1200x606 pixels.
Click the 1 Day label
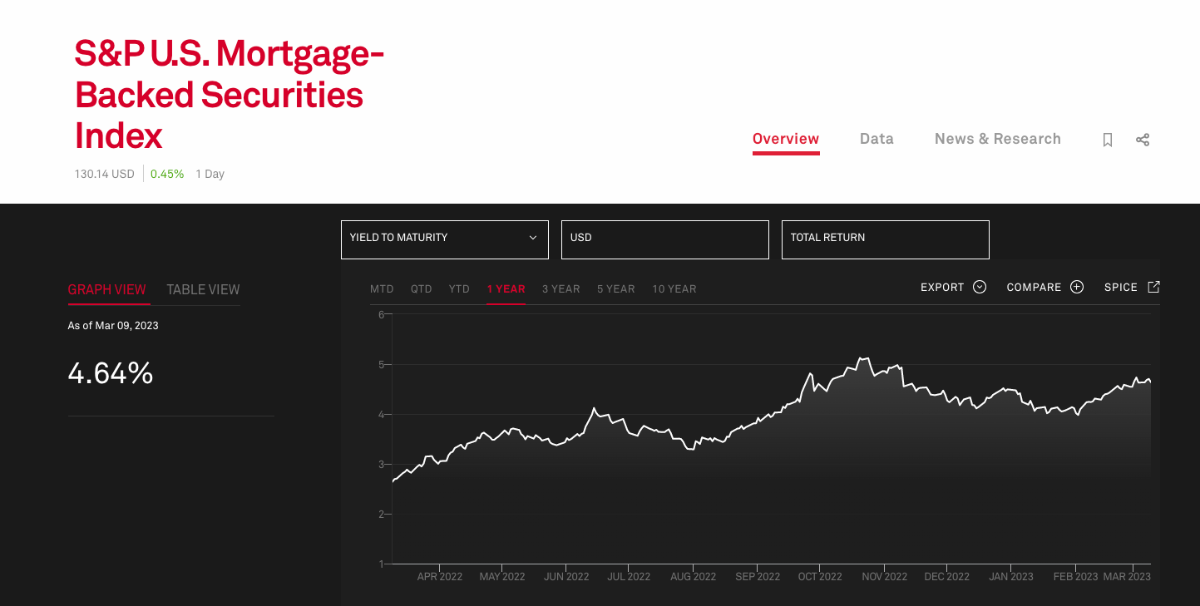coord(210,174)
